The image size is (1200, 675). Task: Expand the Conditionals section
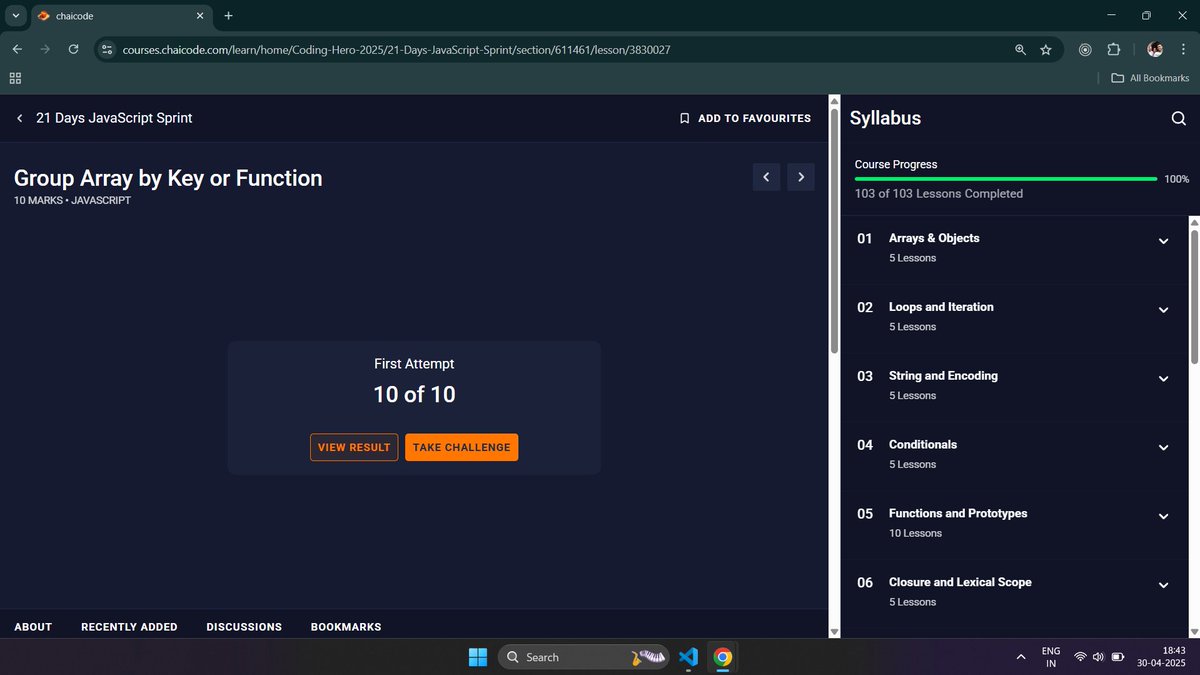[1163, 448]
